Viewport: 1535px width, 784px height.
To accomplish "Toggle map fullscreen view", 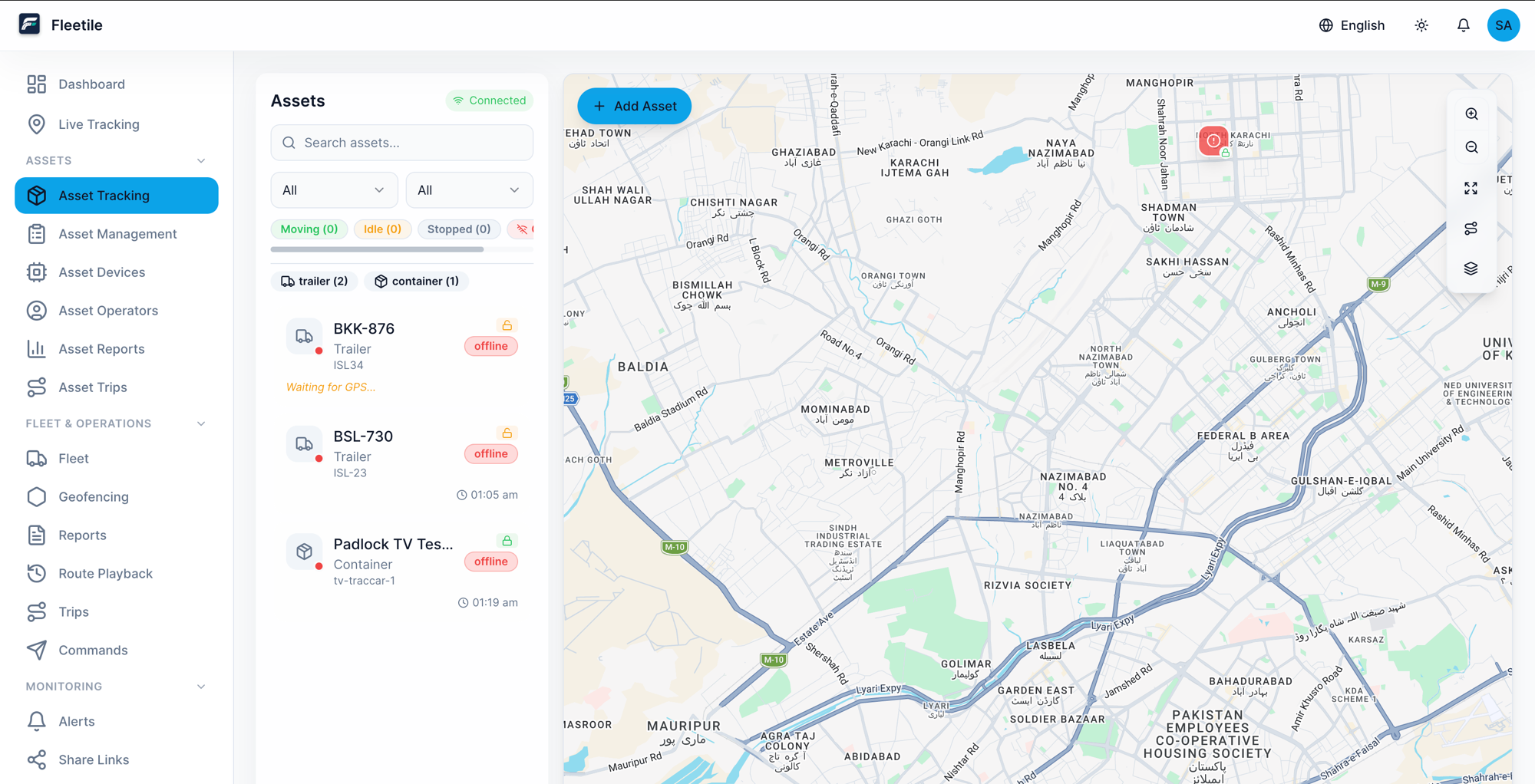I will point(1471,188).
